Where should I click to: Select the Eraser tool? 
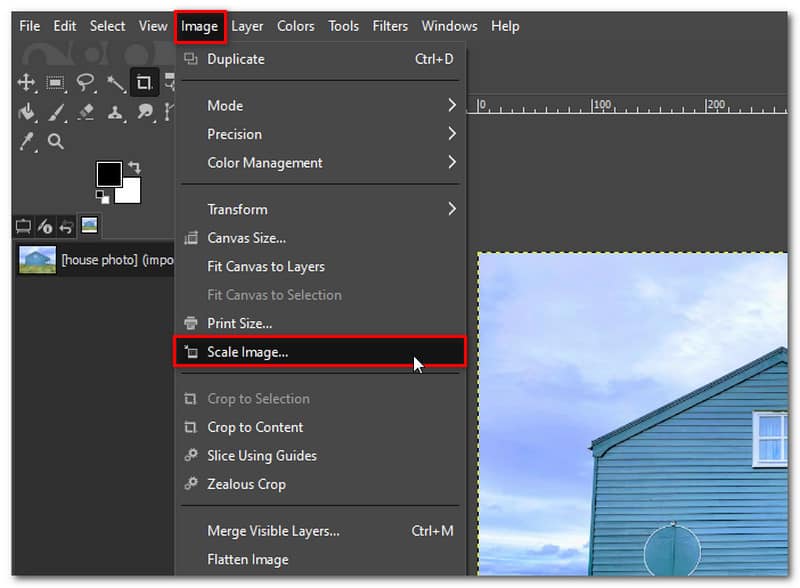click(85, 112)
